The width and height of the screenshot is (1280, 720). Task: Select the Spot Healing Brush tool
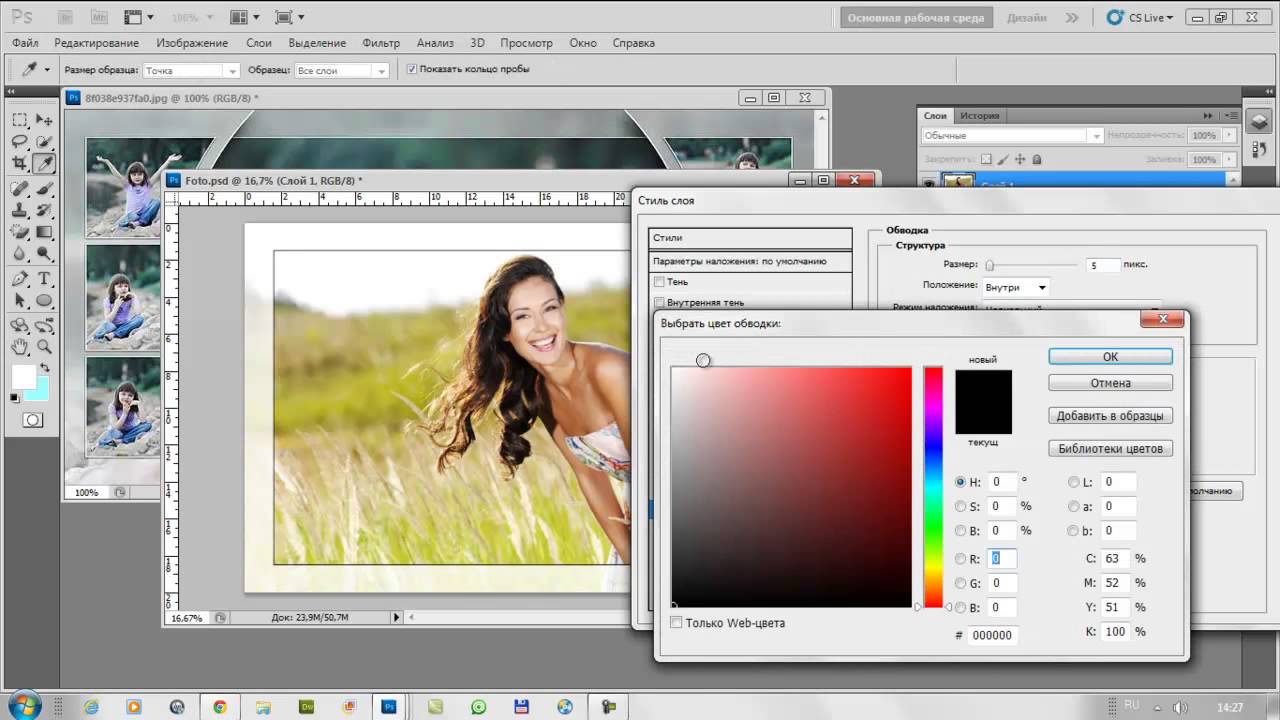19,188
